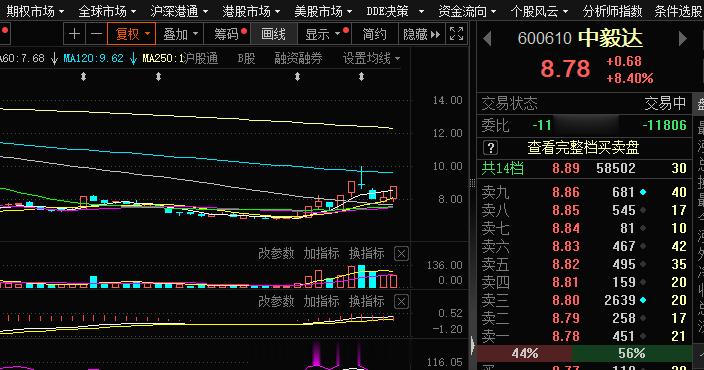
Task: Open DDE决策 menu
Action: pos(395,11)
